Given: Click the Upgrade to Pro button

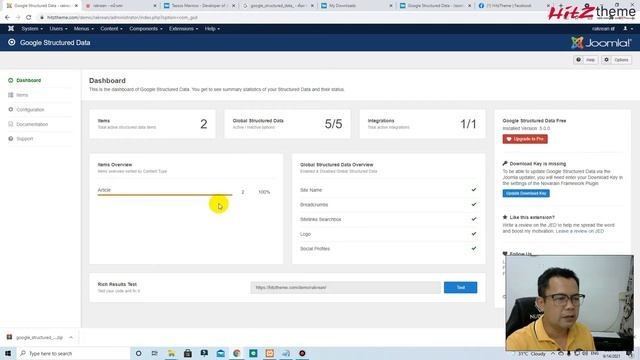Looking at the screenshot, I should point(525,139).
